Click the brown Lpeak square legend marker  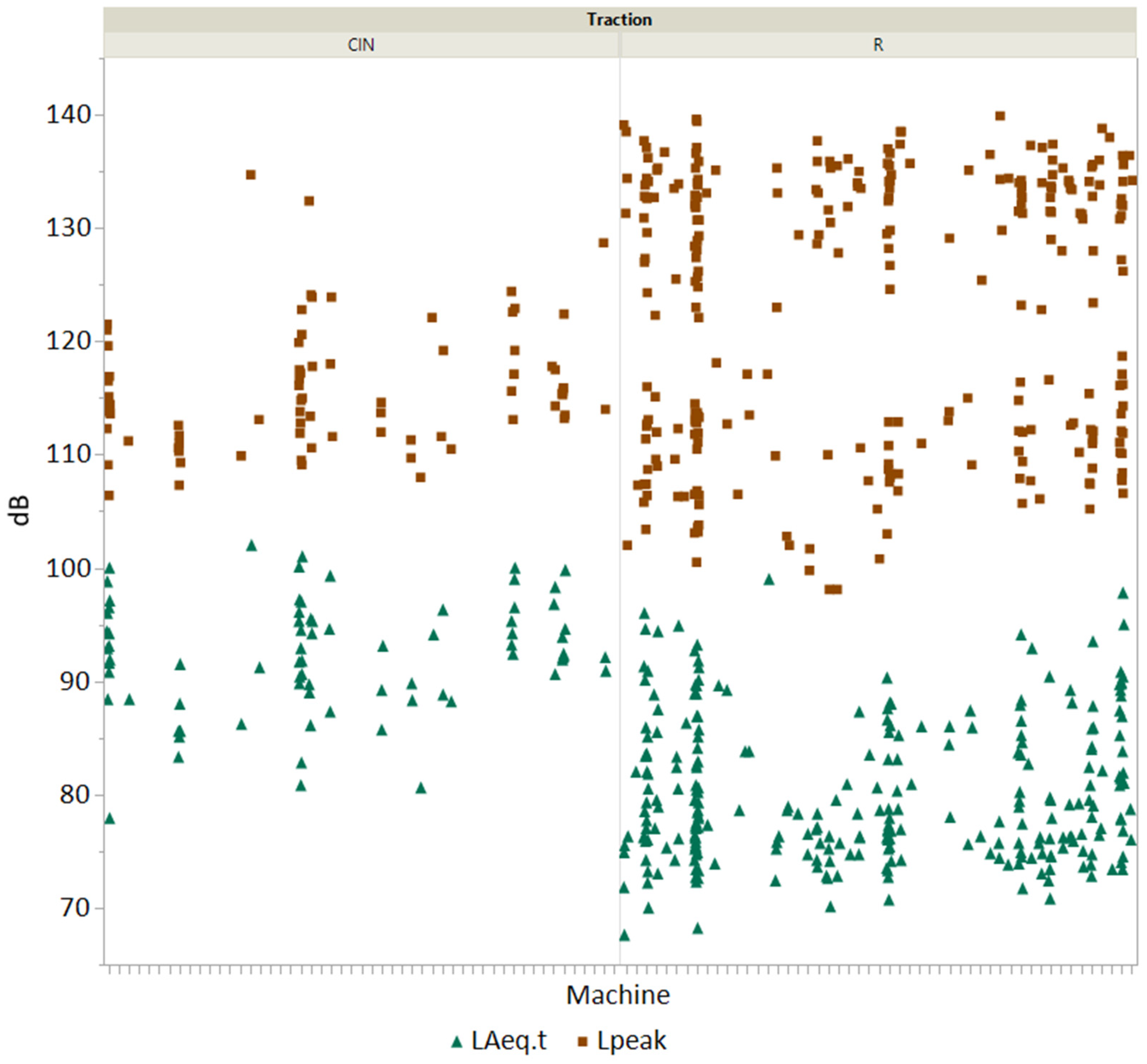582,1041
